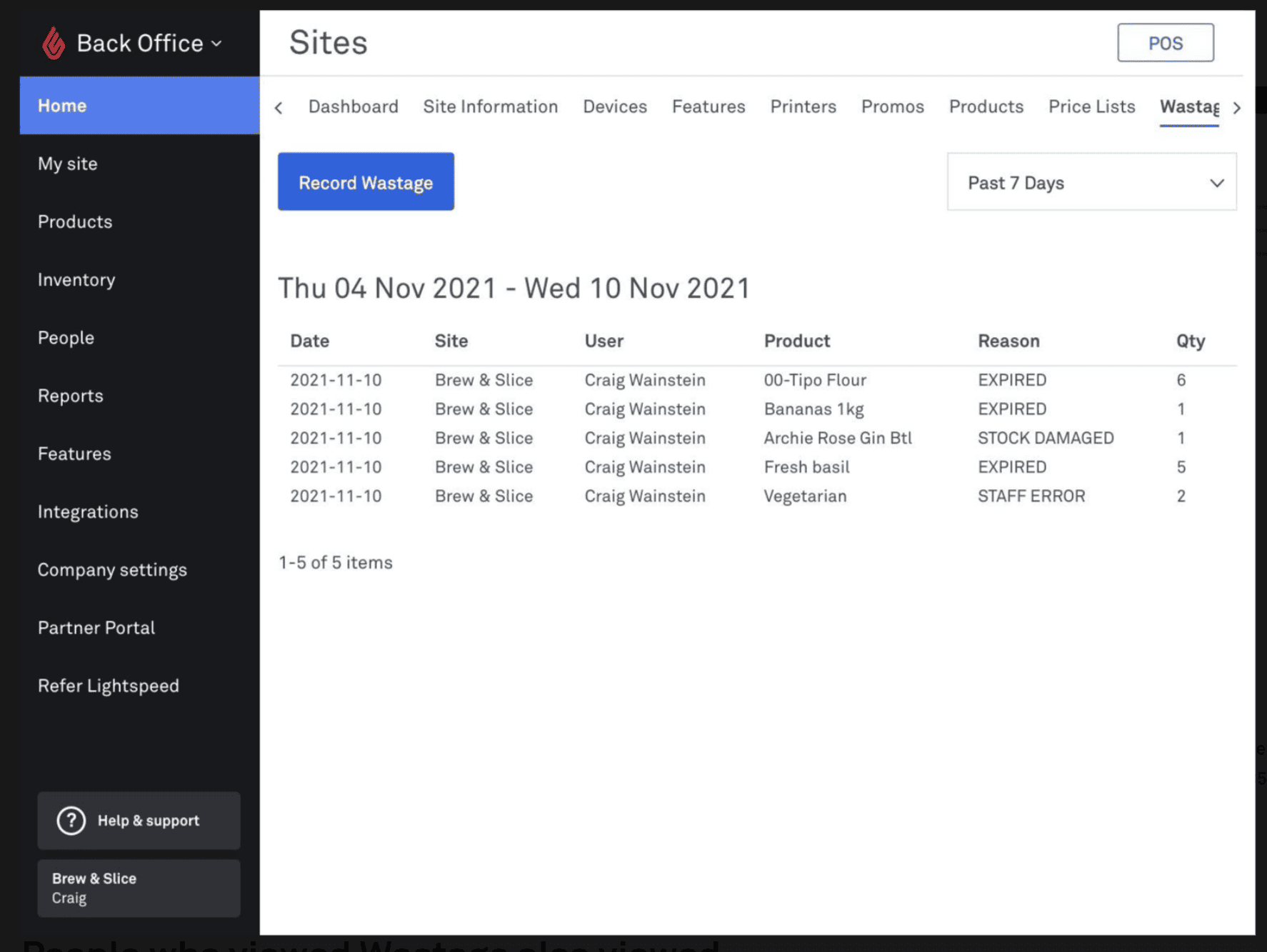Sort the table by Qty column header
1267x952 pixels.
[1190, 341]
